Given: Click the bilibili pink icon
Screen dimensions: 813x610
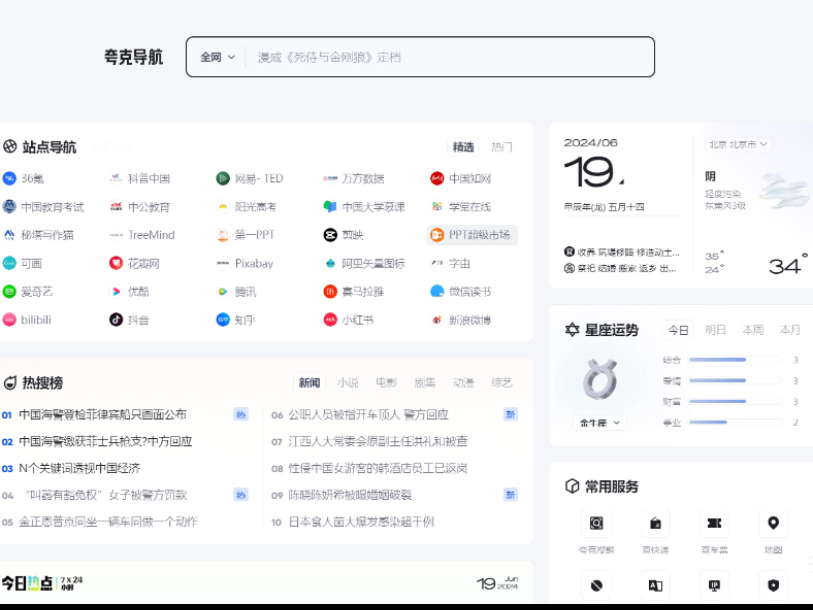Looking at the screenshot, I should [x=9, y=320].
